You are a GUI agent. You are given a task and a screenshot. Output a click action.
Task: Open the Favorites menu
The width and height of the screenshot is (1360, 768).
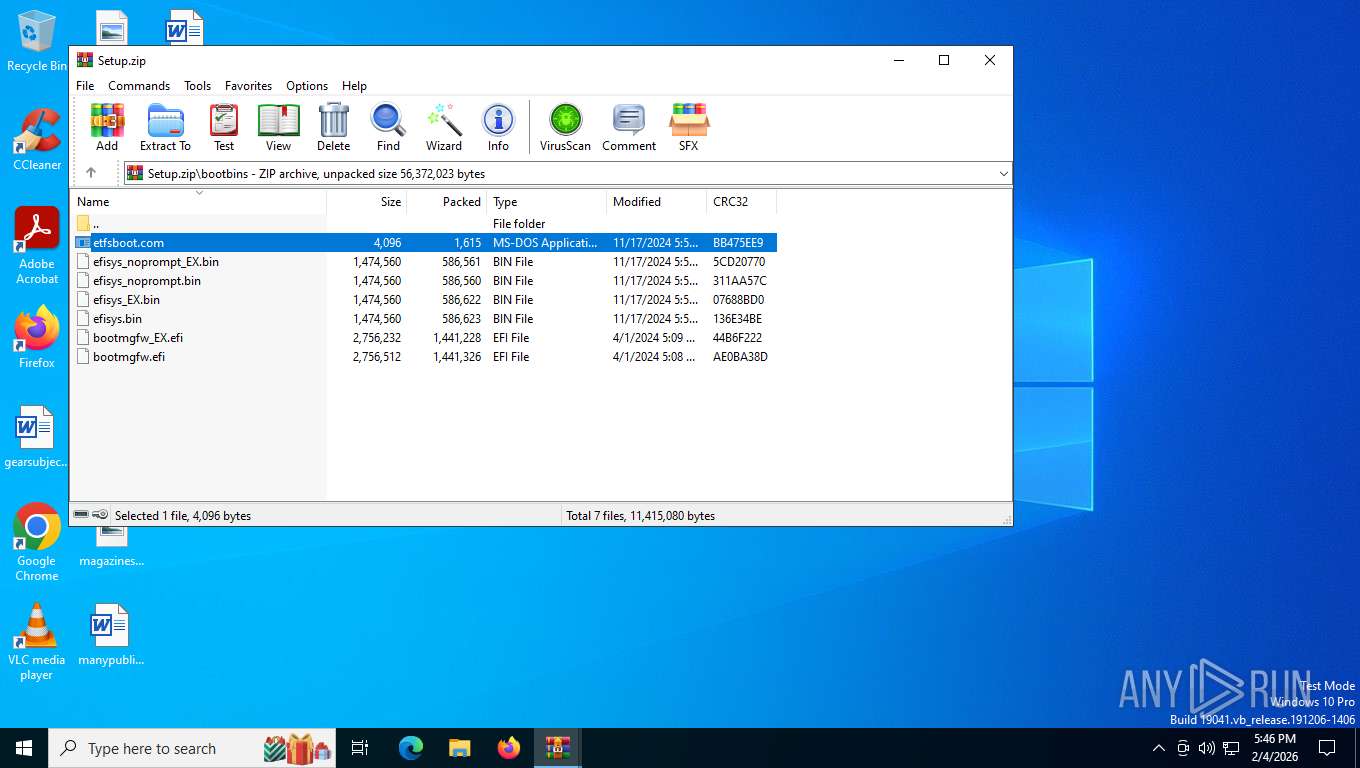(248, 86)
